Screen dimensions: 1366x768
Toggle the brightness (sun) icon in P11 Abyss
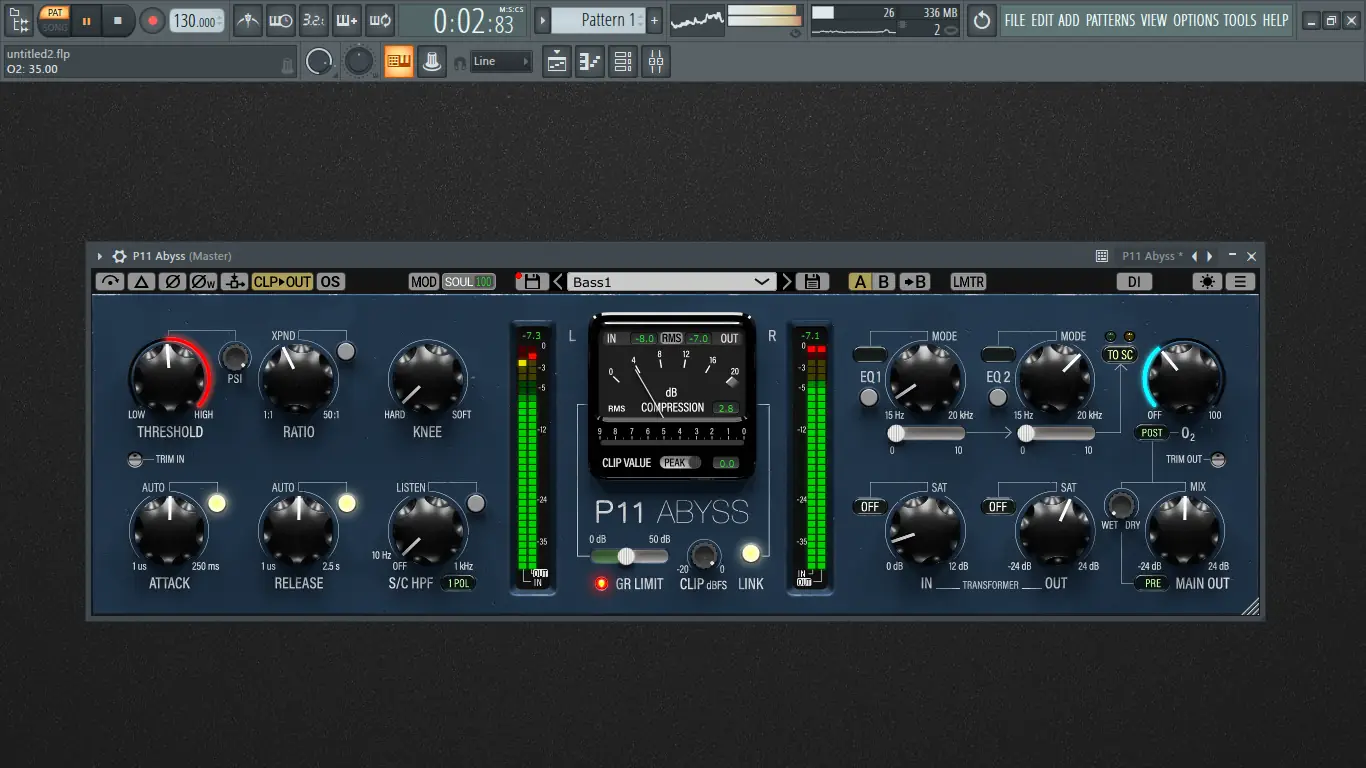coord(1207,282)
